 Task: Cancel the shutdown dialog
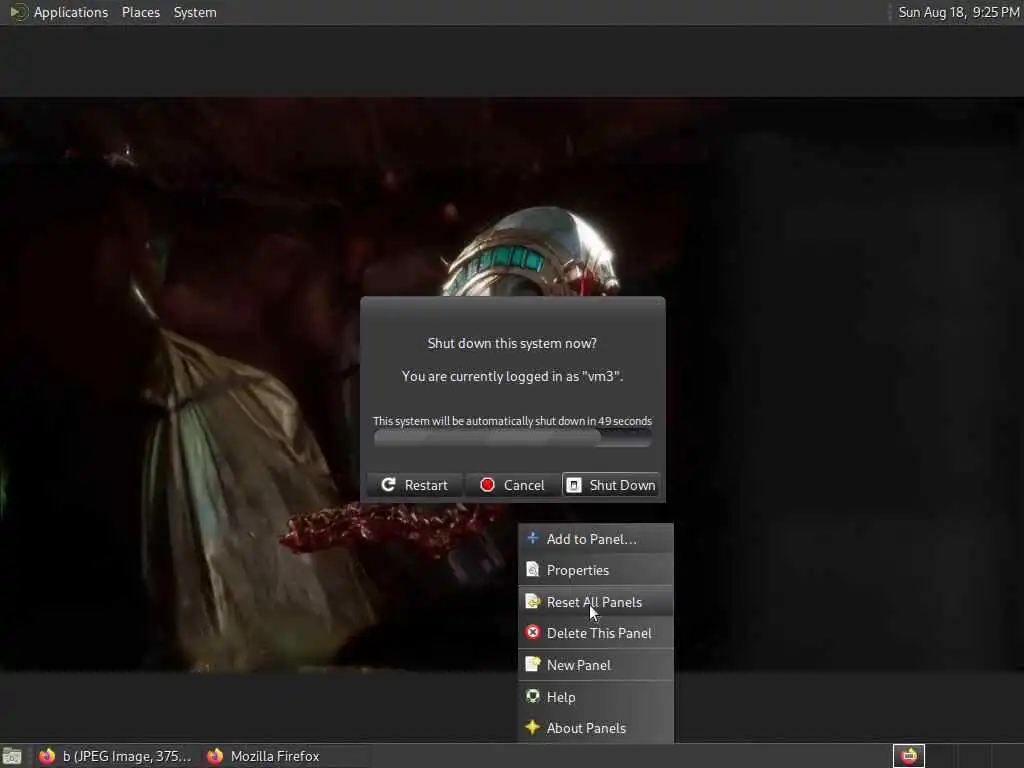pos(513,485)
